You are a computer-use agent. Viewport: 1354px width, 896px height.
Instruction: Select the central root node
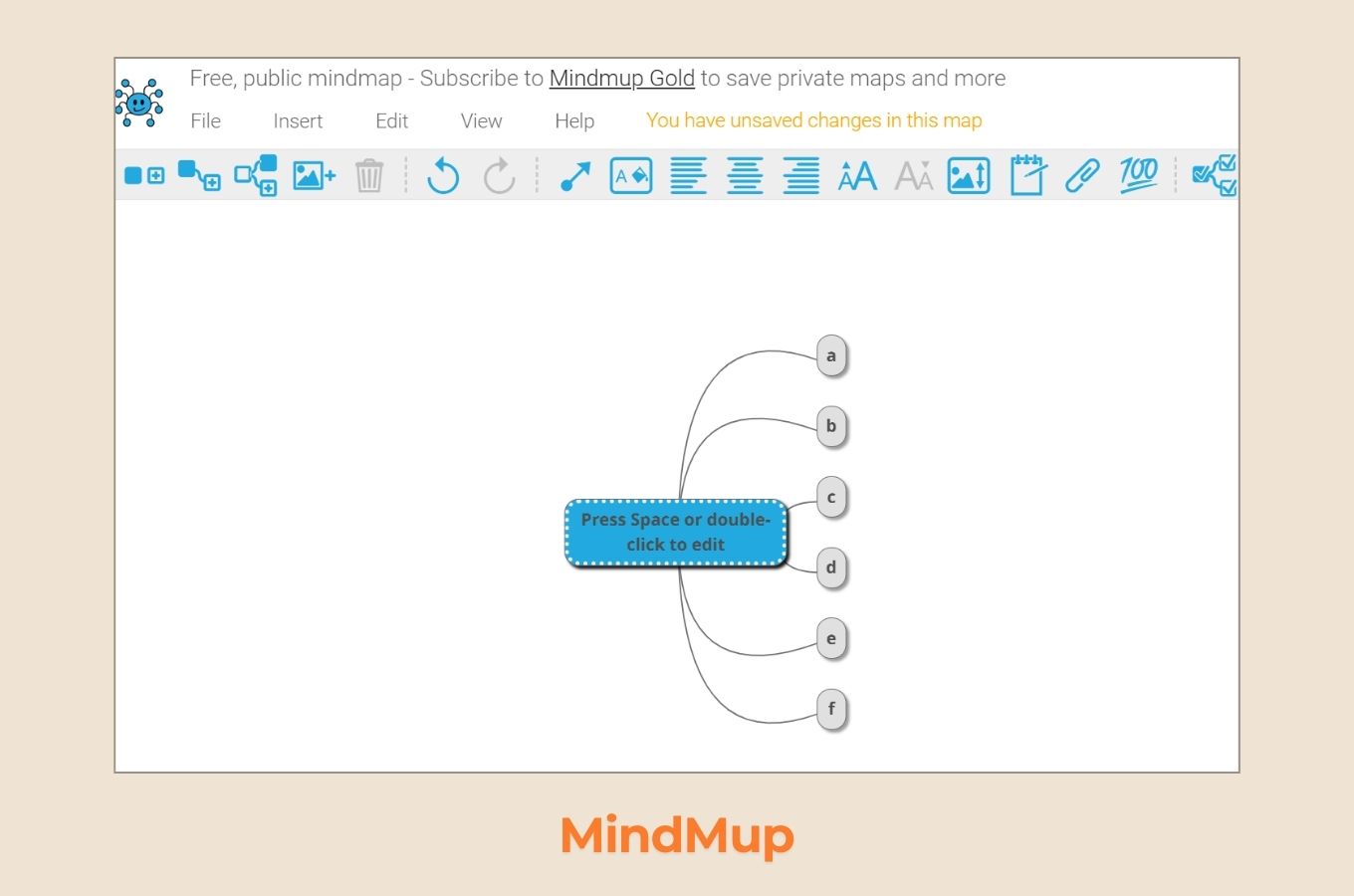676,533
